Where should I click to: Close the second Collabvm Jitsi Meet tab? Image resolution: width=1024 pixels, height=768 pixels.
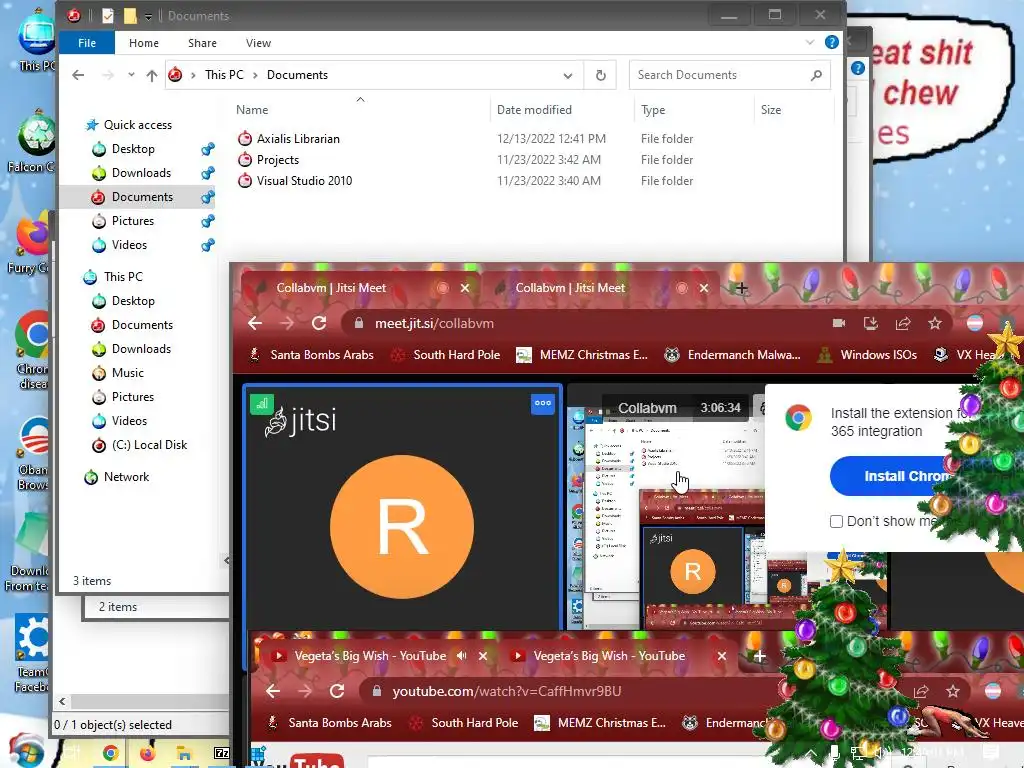point(704,288)
